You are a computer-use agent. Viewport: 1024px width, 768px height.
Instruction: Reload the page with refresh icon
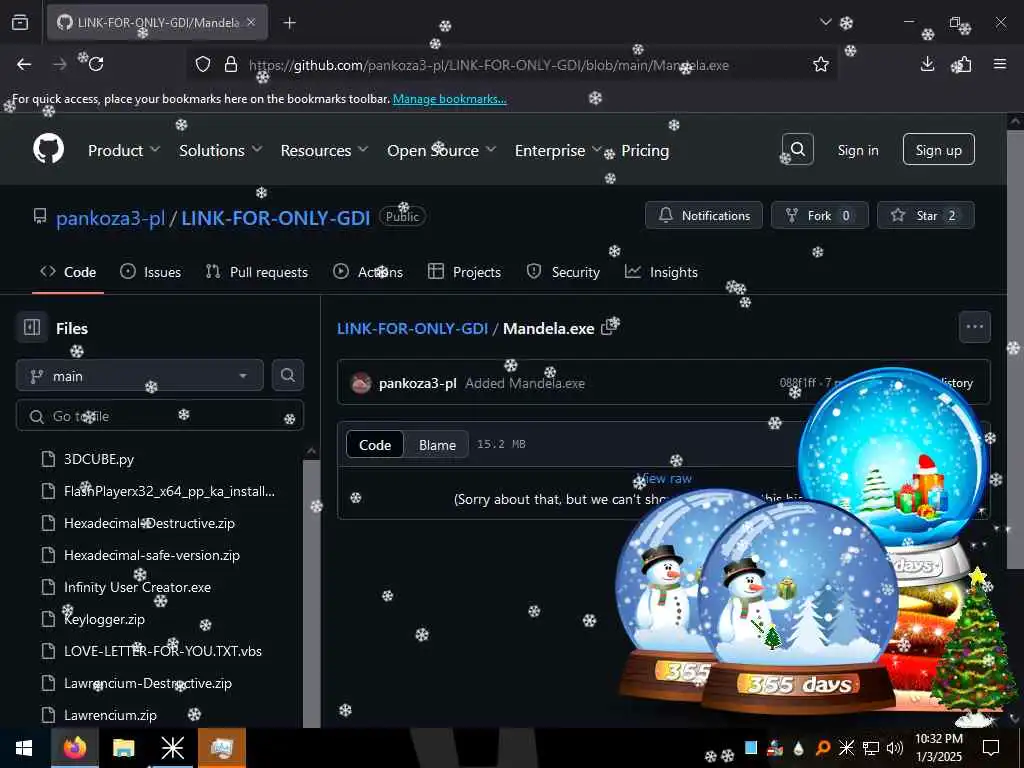click(x=96, y=64)
